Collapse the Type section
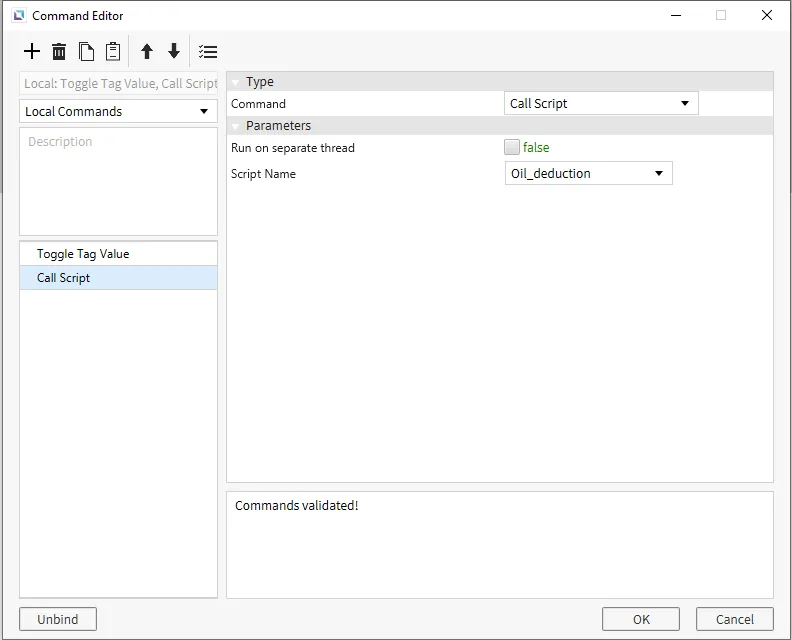 (x=236, y=82)
